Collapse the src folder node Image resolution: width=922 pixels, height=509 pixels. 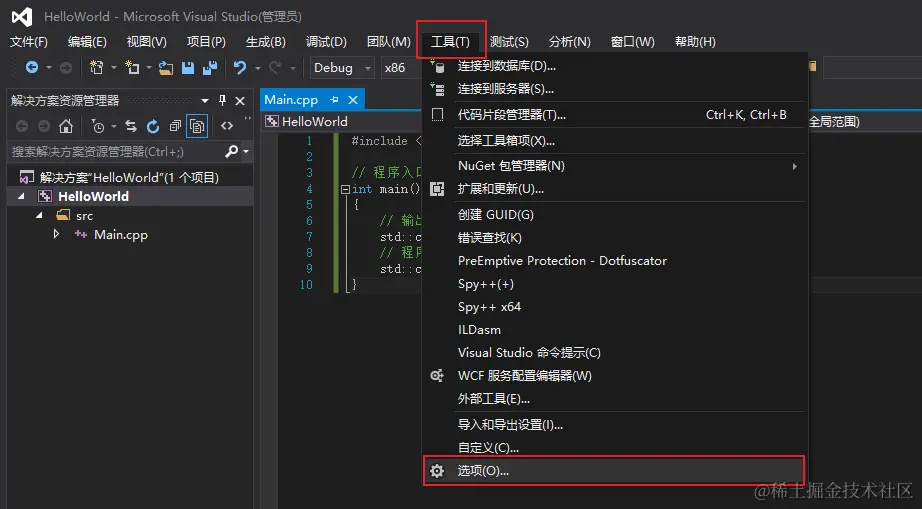pyautogui.click(x=39, y=215)
